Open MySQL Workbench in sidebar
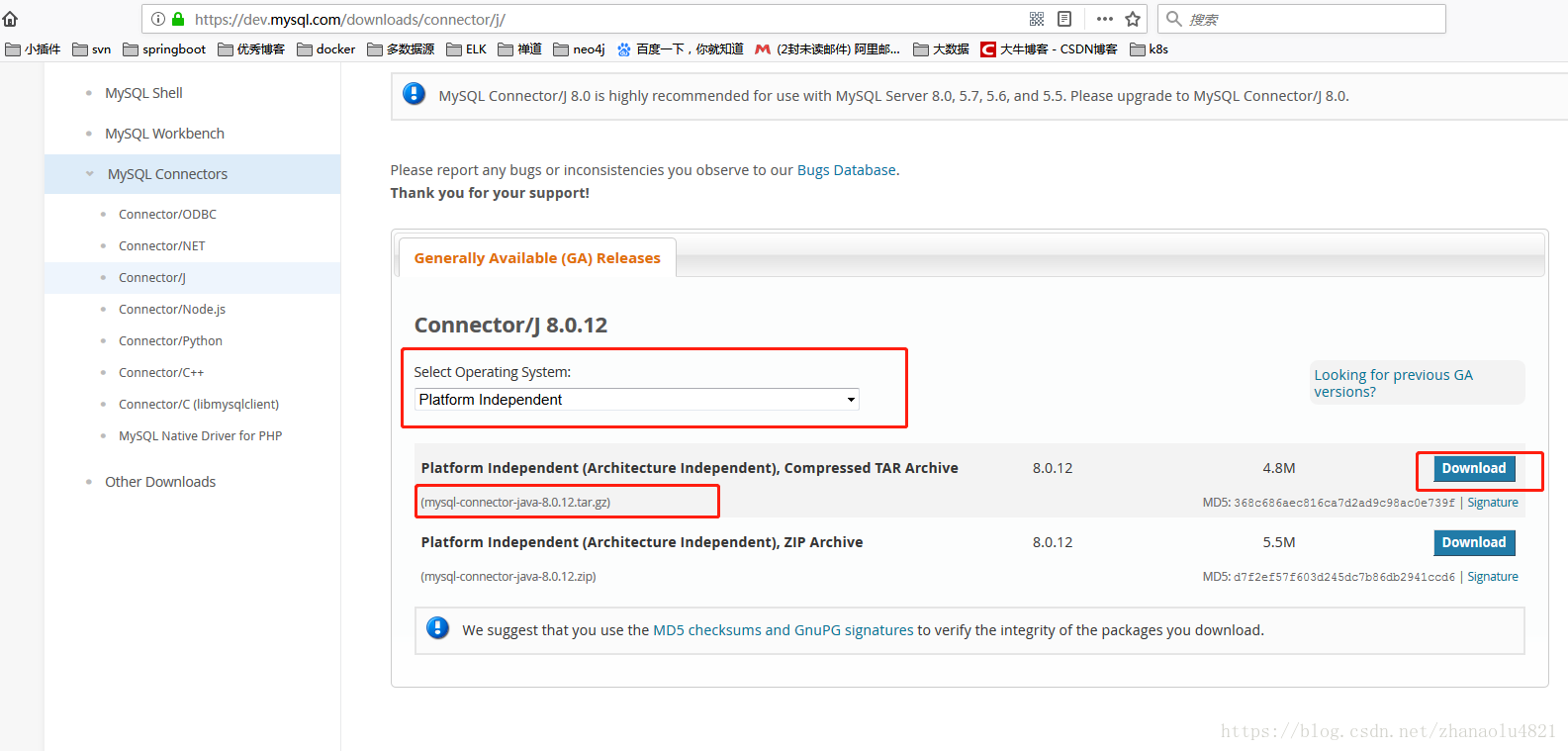The image size is (1568, 751). click(164, 134)
